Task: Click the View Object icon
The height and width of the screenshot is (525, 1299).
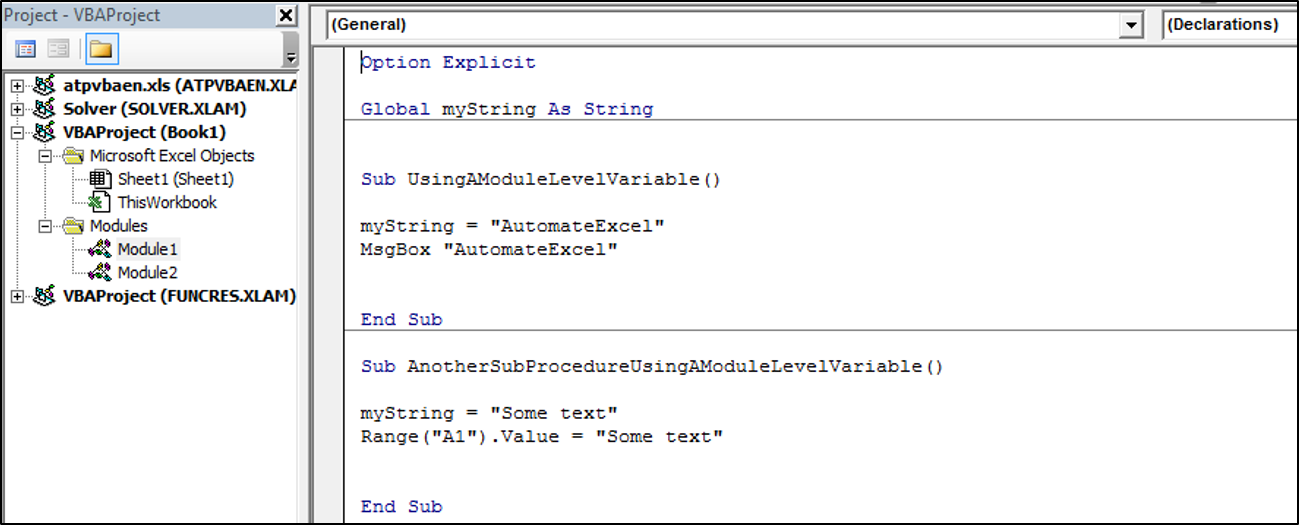Action: click(59, 49)
